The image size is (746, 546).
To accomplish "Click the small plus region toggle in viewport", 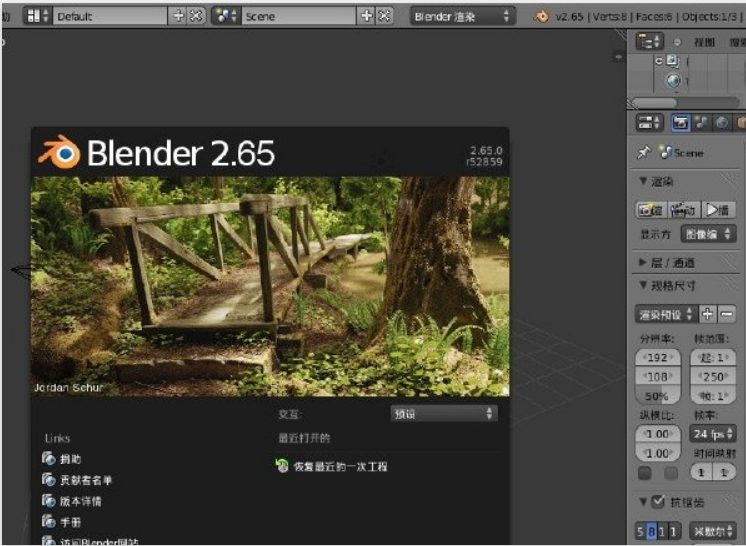I will pos(618,57).
